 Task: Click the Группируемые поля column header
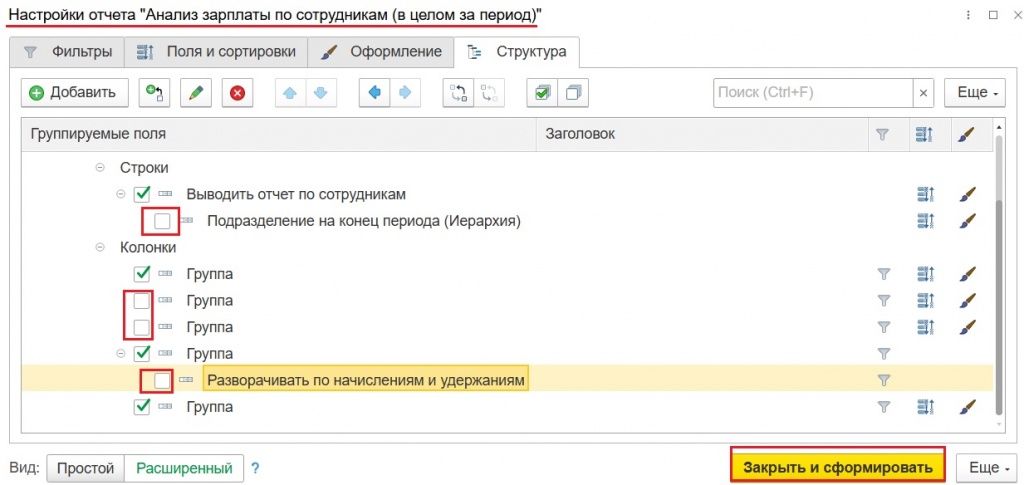click(x=279, y=134)
